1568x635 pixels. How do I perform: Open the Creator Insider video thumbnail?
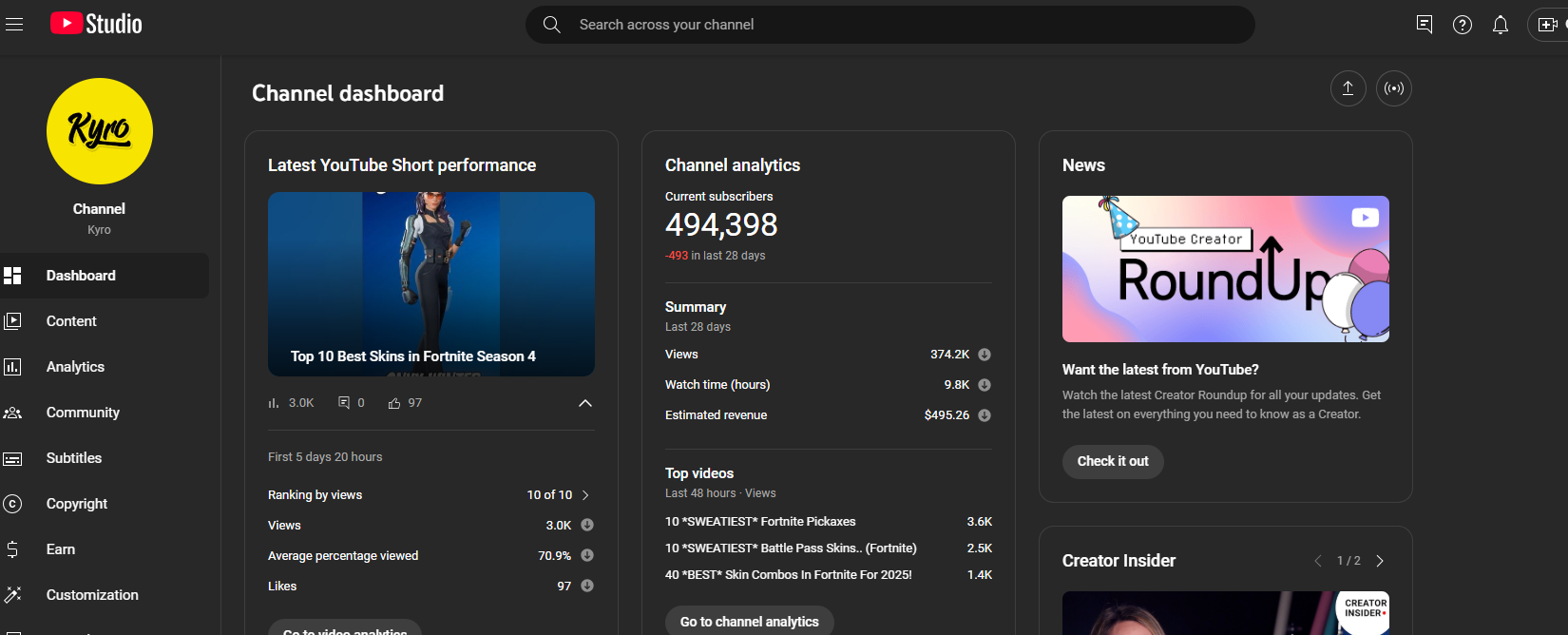(1226, 613)
